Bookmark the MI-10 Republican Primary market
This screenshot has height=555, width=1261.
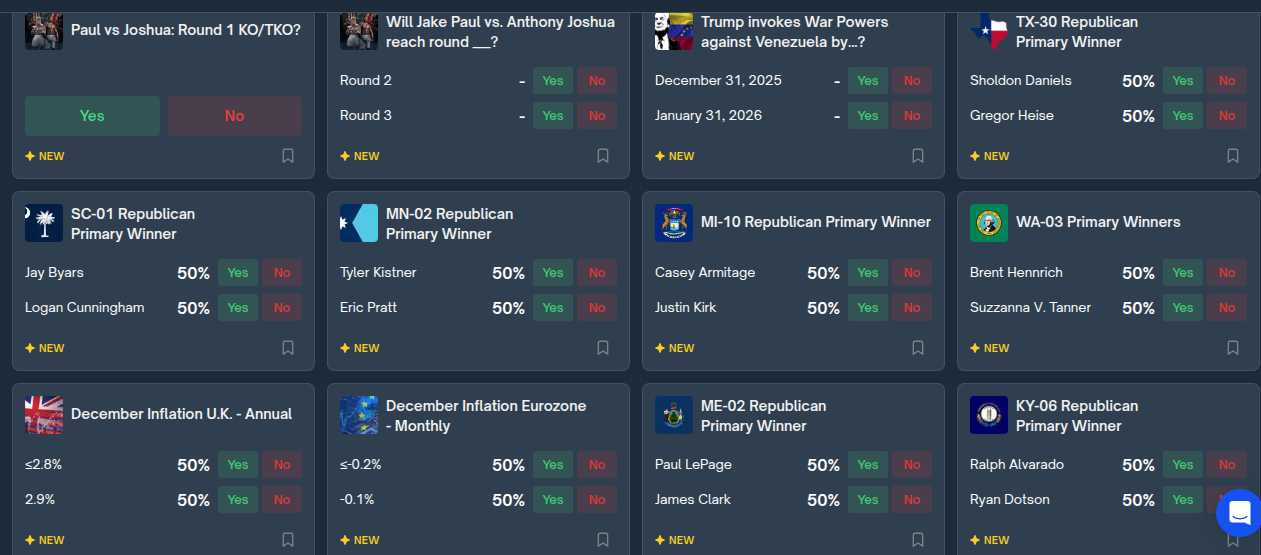(x=918, y=348)
